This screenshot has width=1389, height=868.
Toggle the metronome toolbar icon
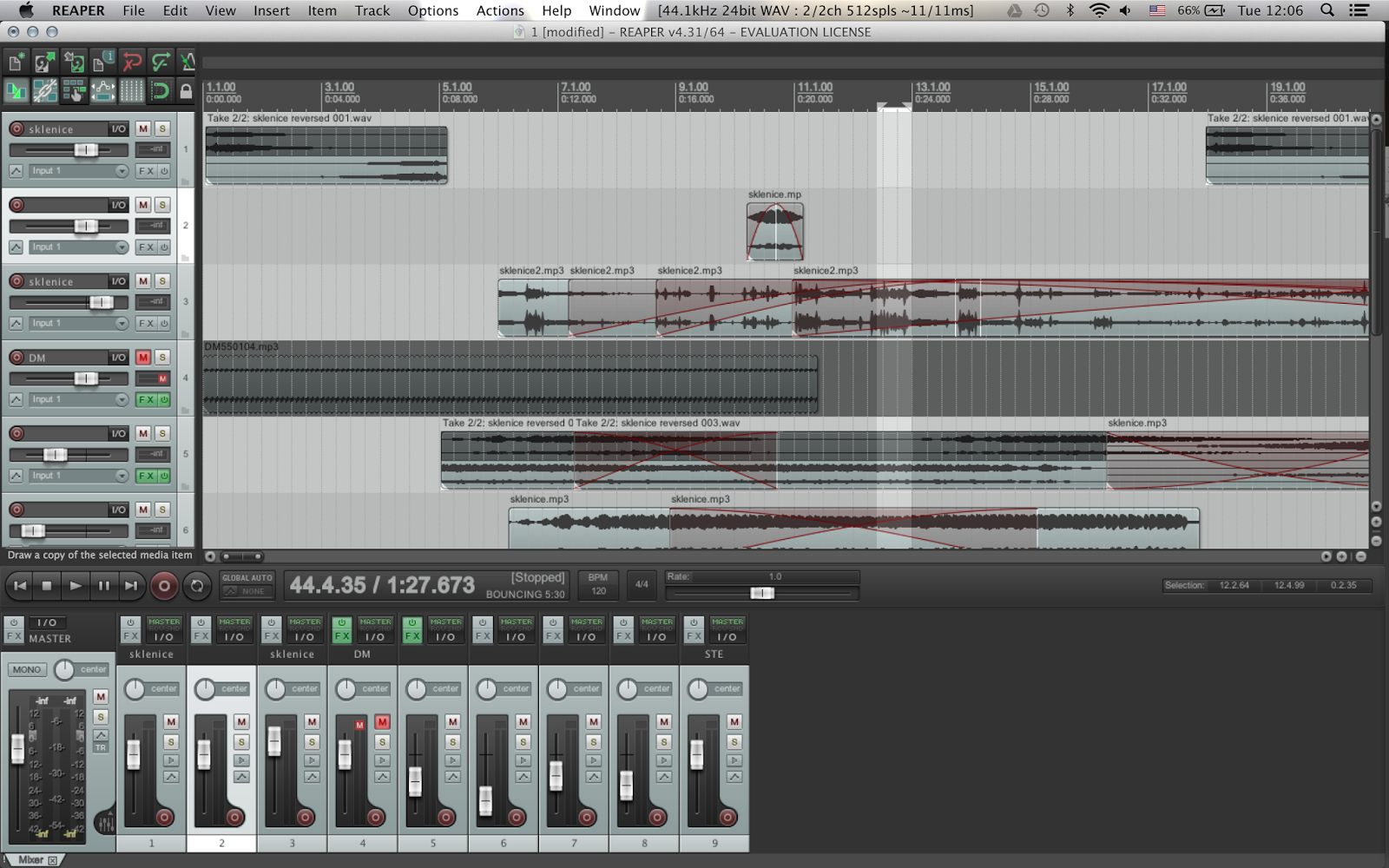click(x=187, y=62)
